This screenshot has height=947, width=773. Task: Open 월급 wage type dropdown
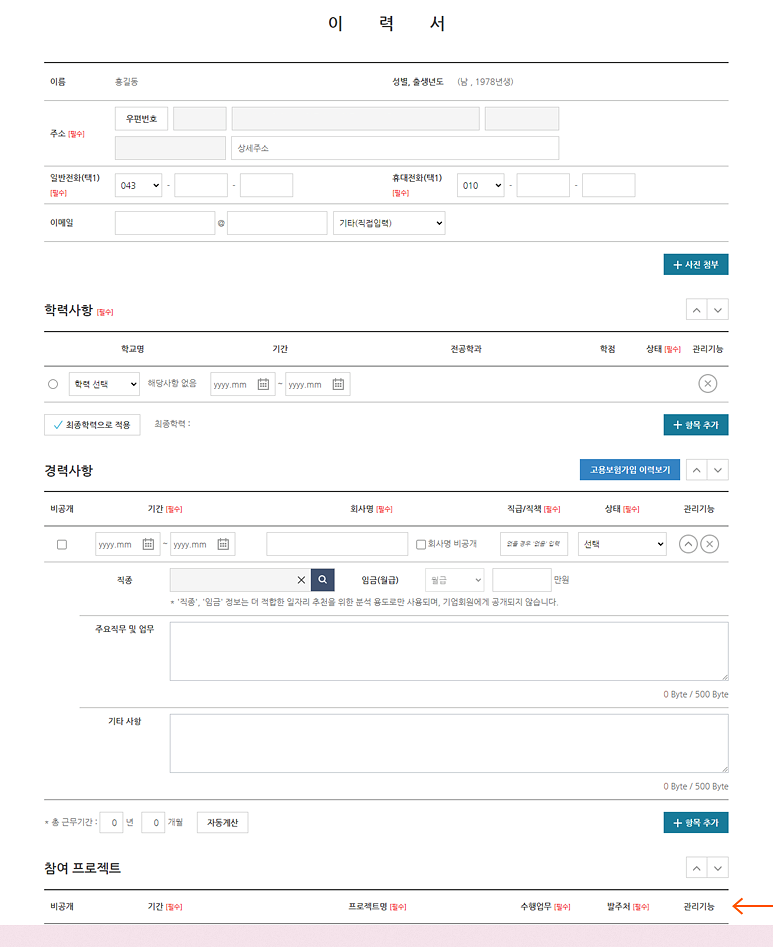455,580
